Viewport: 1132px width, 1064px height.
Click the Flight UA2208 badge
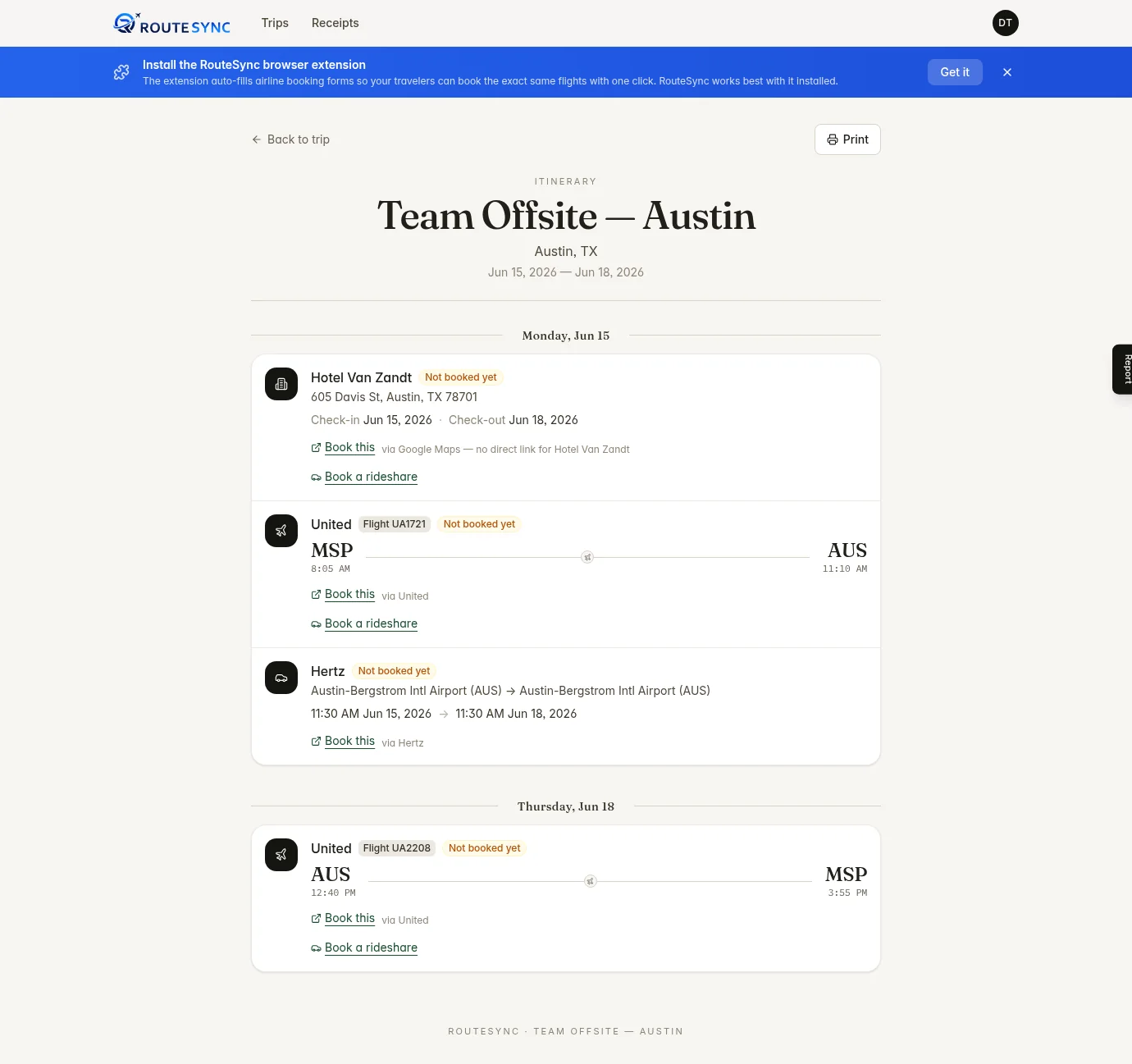(397, 848)
